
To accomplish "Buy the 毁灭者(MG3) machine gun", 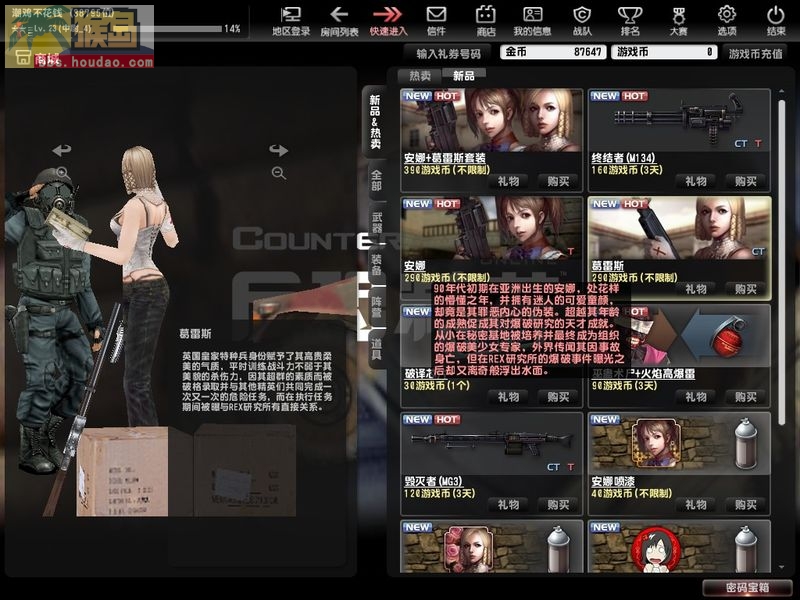I will [558, 505].
